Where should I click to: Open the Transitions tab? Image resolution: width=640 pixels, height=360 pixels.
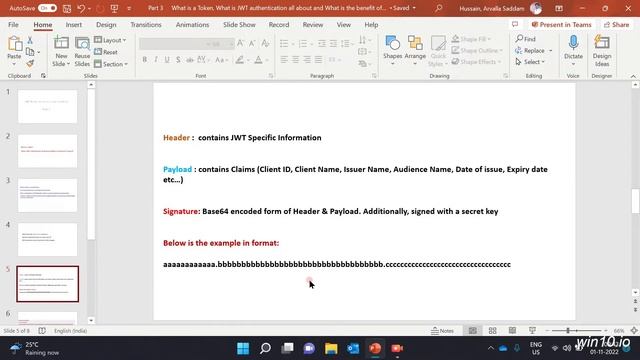(x=146, y=25)
